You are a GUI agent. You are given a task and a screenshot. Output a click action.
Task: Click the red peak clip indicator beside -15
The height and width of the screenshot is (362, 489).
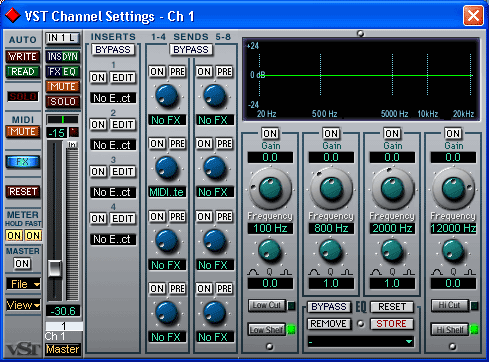pyautogui.click(x=74, y=132)
